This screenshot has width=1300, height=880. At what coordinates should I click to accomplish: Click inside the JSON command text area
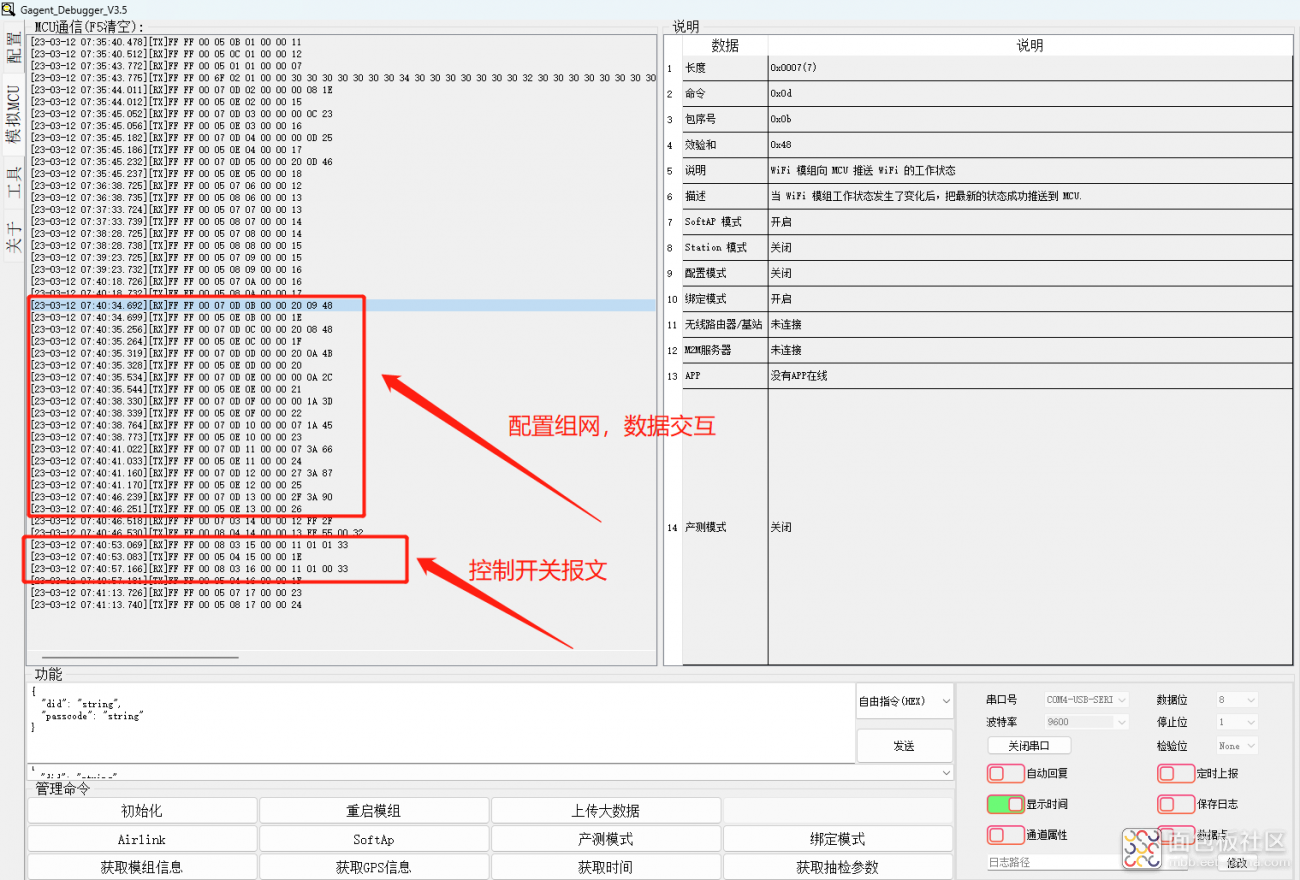(x=441, y=723)
